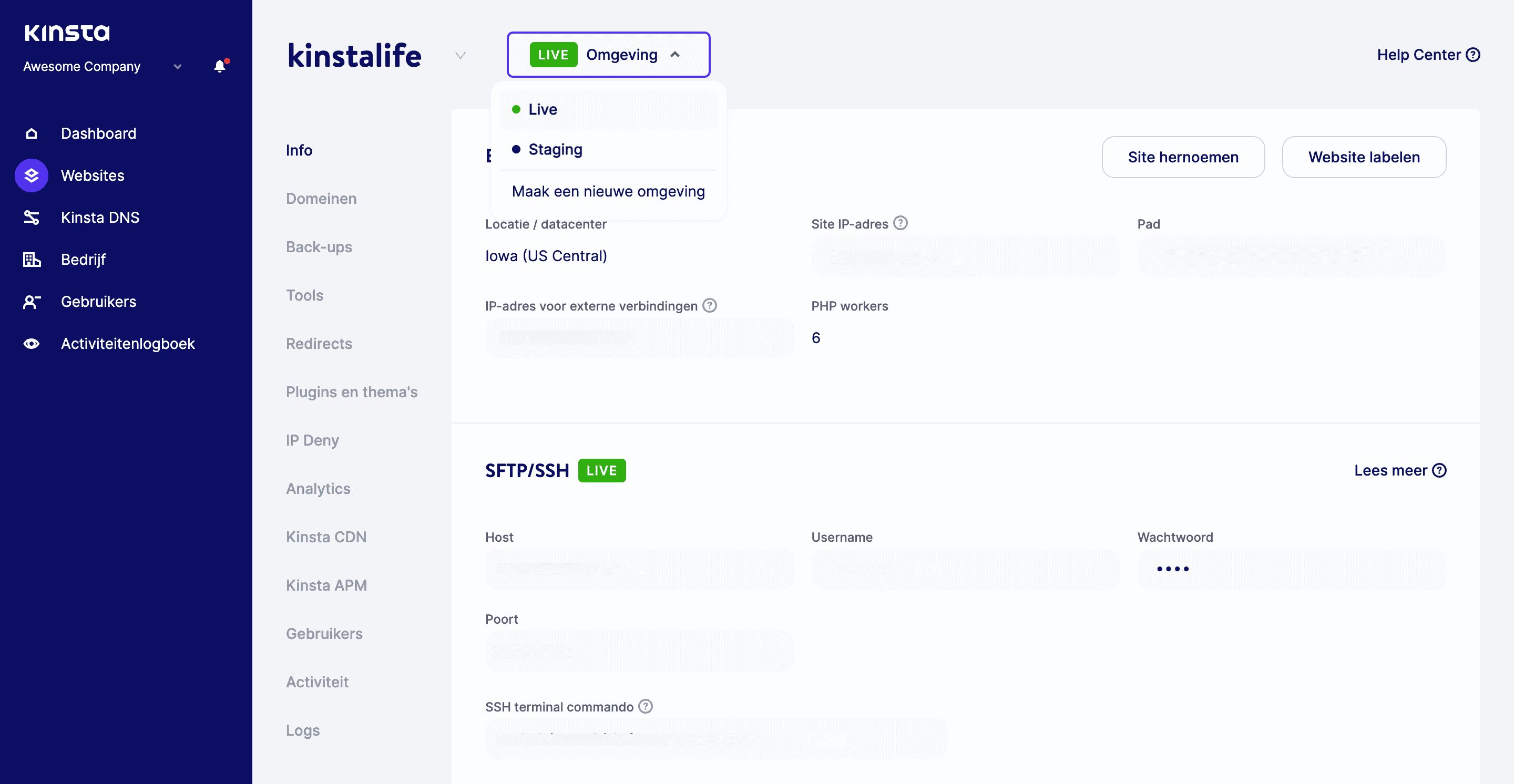This screenshot has width=1514, height=784.
Task: Open the Activiteitenlogboek eye icon
Action: (x=30, y=344)
